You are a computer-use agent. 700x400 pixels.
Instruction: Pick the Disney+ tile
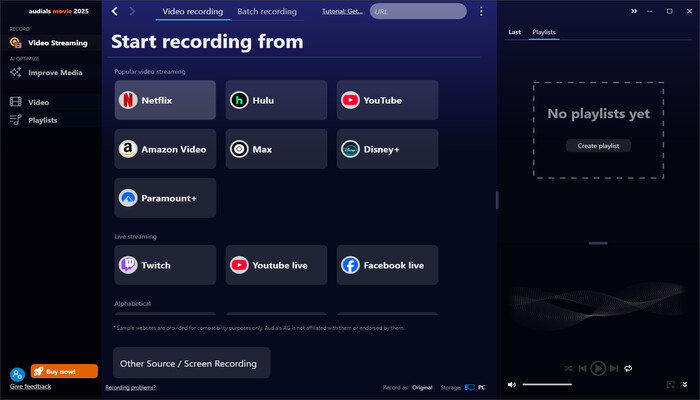pos(388,149)
